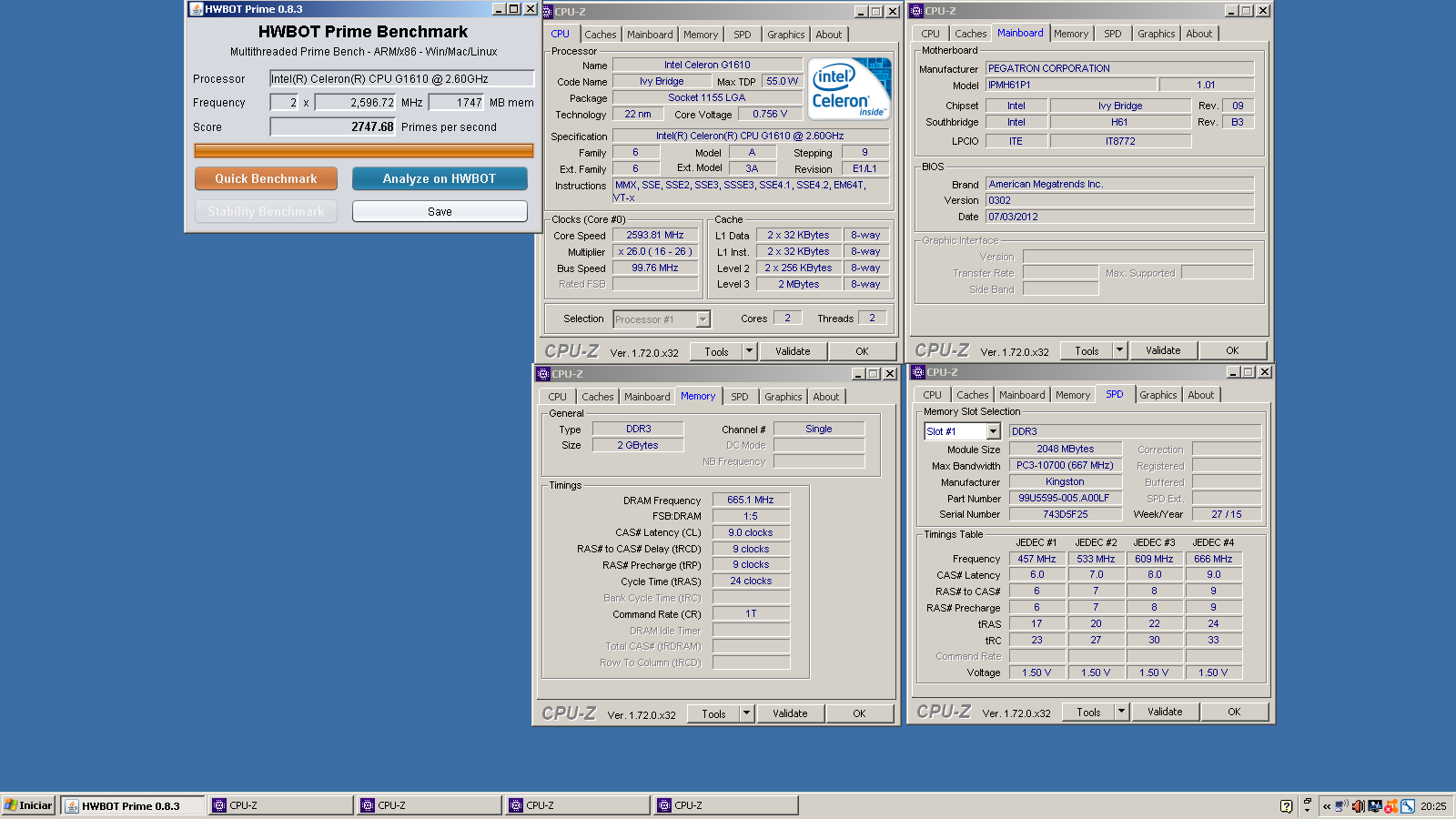Click Max Bandwidth PC3-10700 (667 MHz)
Screen dimensions: 1456x819
point(1065,465)
